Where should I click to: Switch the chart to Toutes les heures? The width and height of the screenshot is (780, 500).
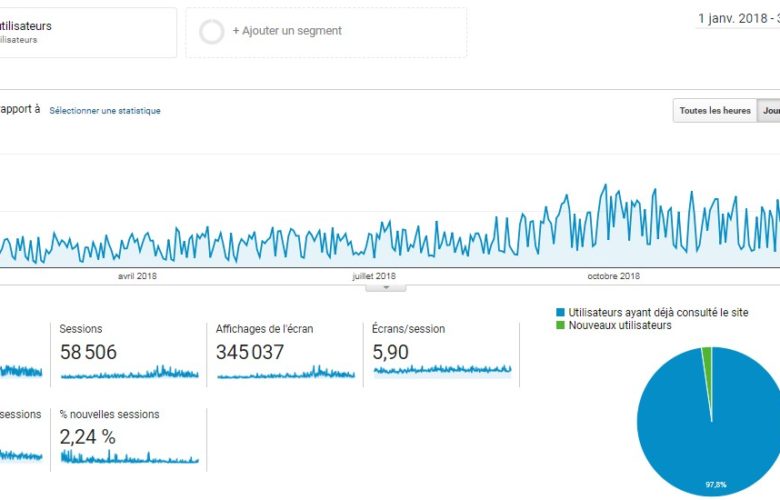[715, 110]
